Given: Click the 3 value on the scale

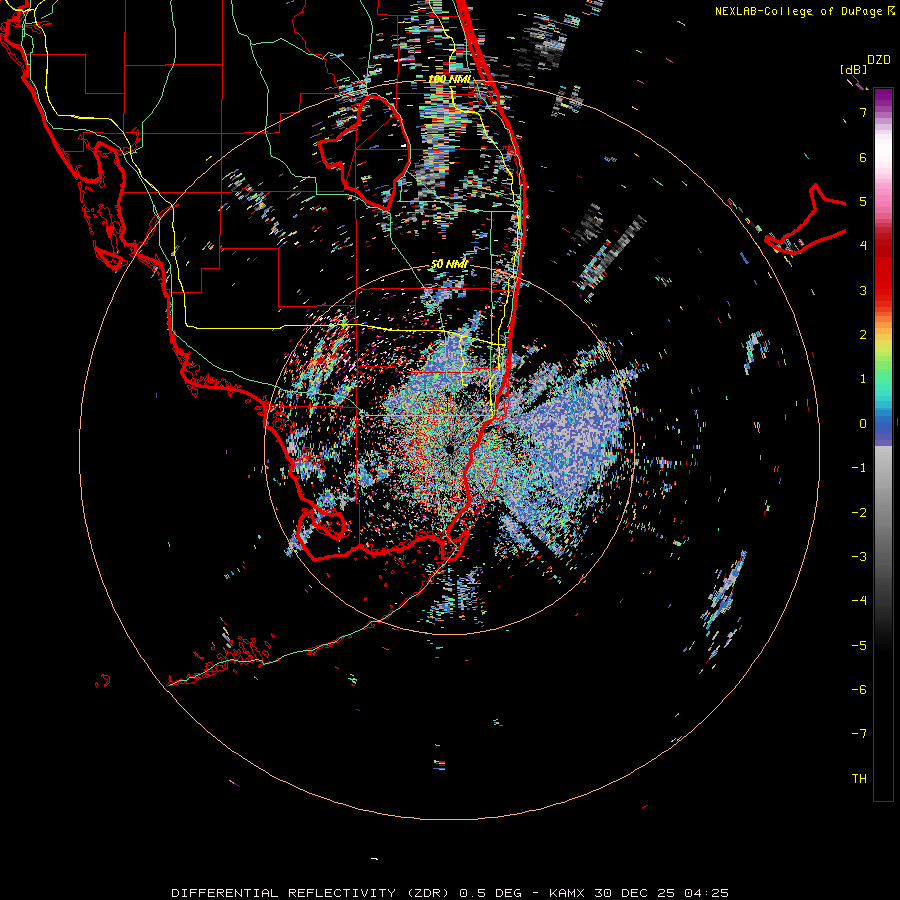Looking at the screenshot, I should tap(863, 290).
